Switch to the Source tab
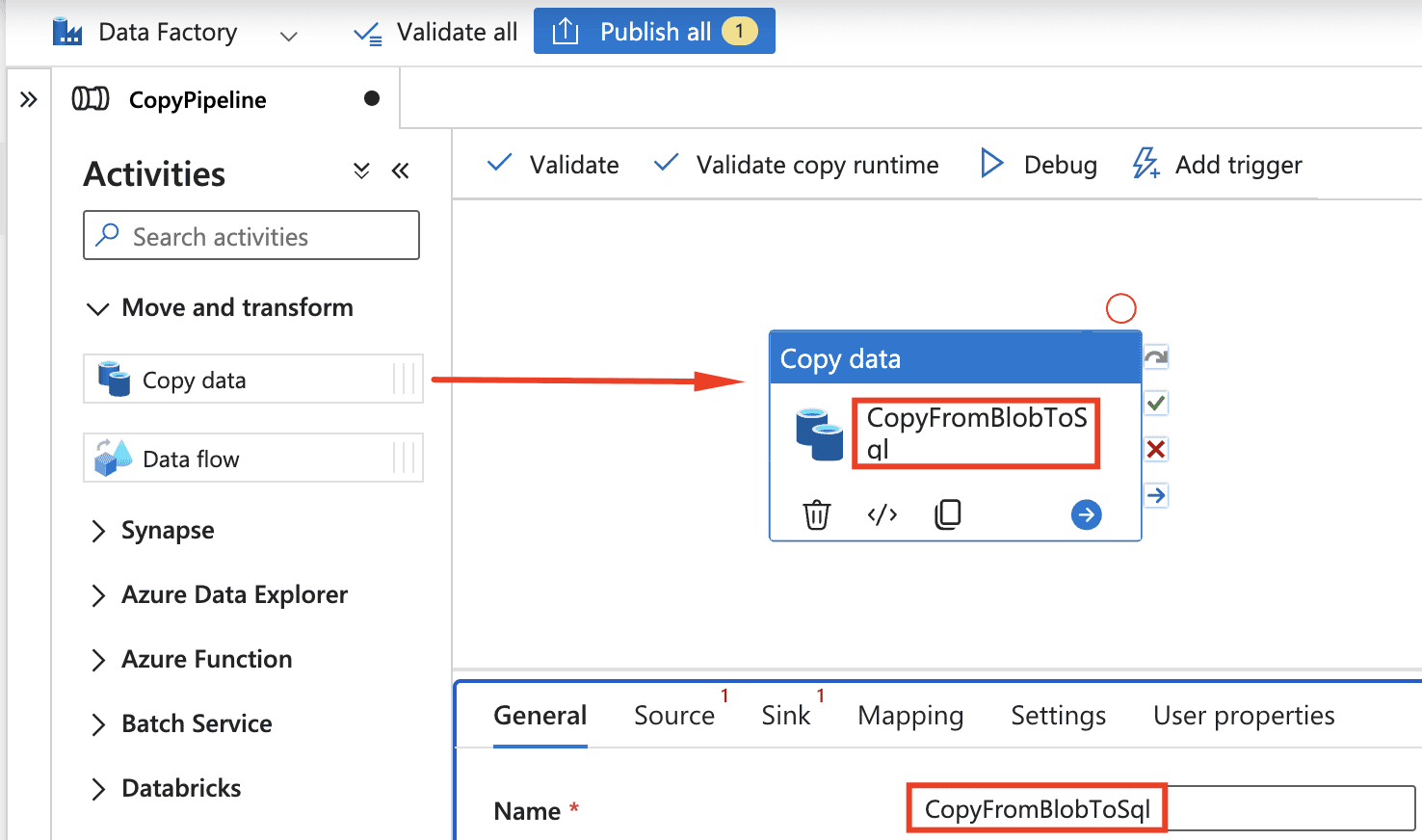 pyautogui.click(x=673, y=716)
